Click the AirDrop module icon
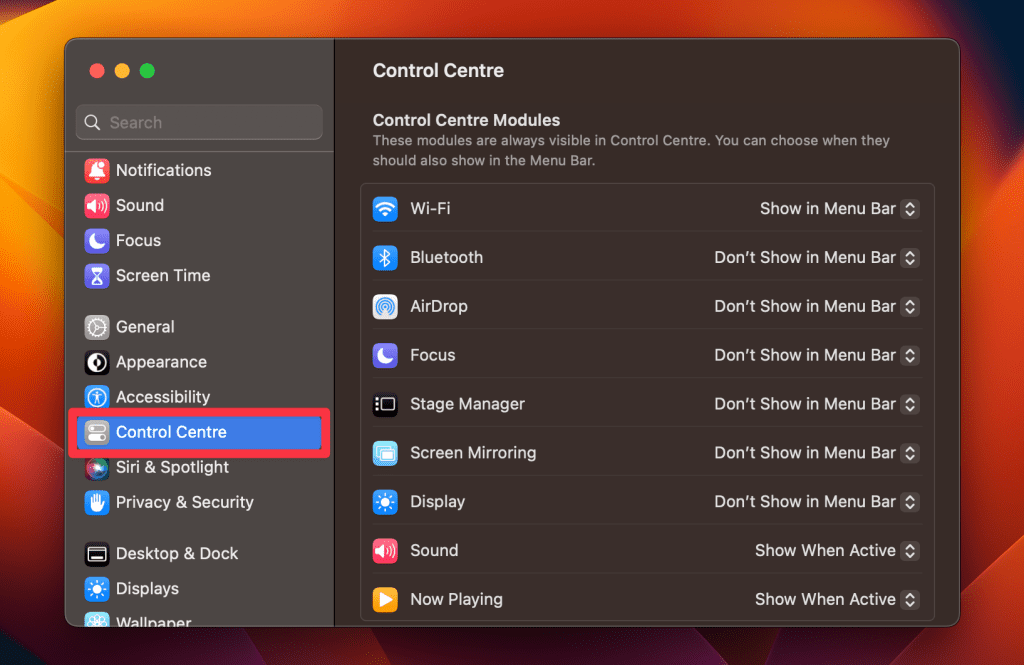1024x665 pixels. click(x=385, y=307)
